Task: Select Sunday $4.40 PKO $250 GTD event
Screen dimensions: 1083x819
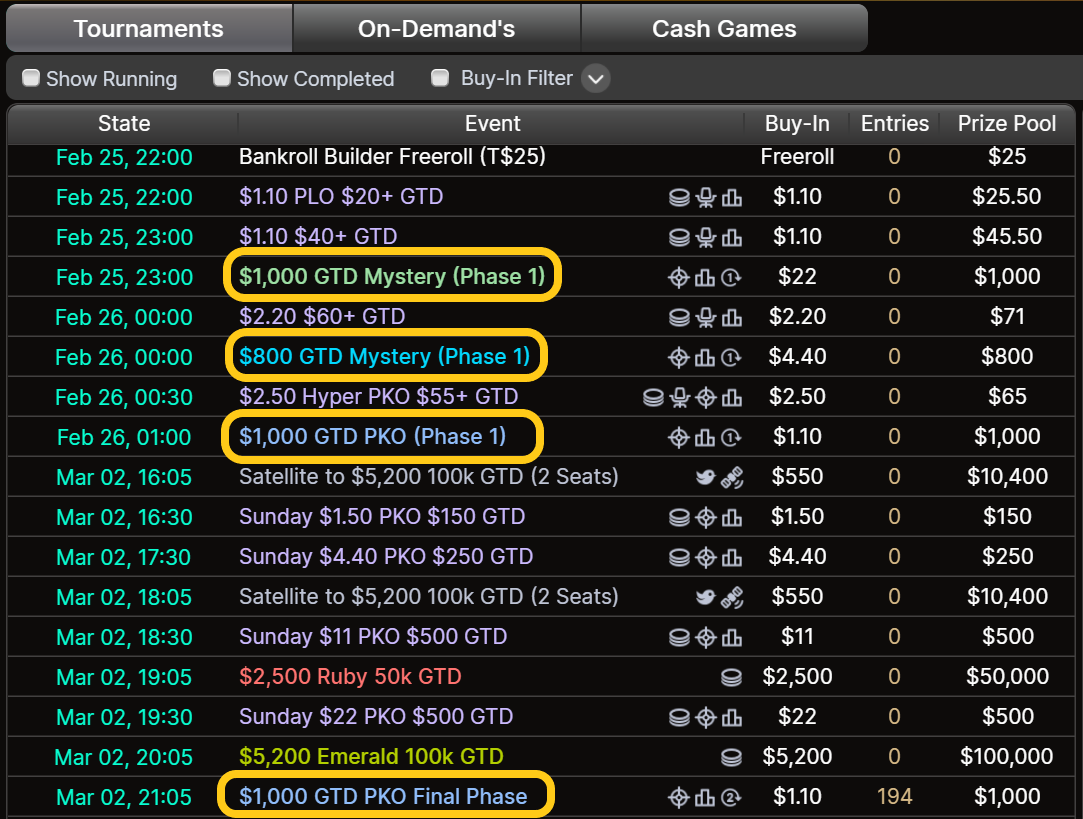Action: pyautogui.click(x=386, y=557)
